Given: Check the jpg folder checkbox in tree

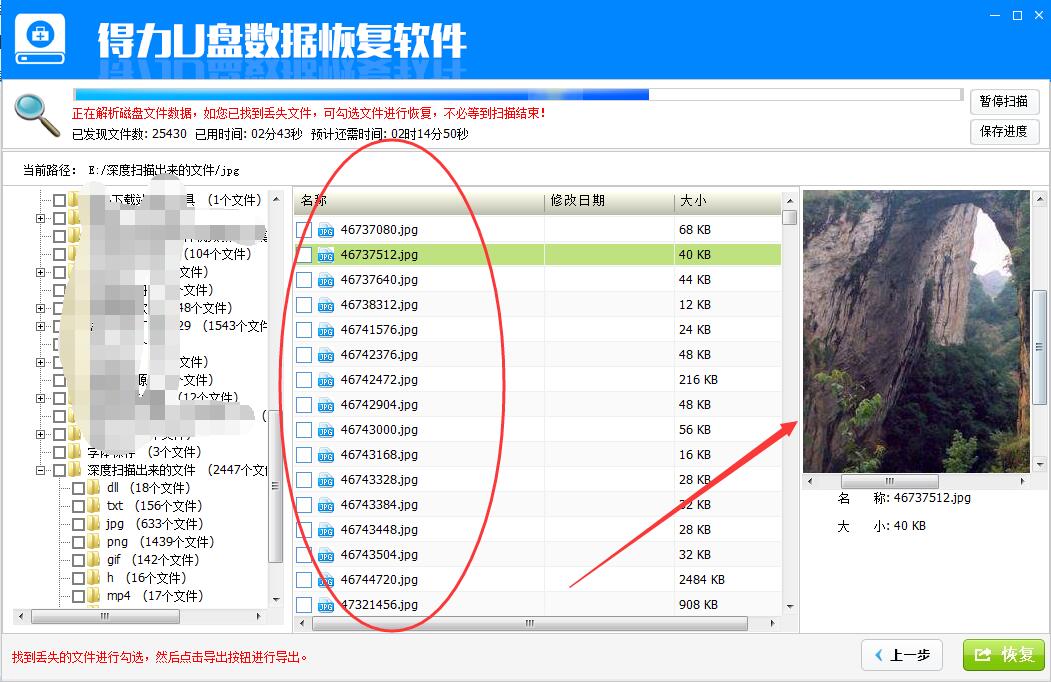Looking at the screenshot, I should pyautogui.click(x=78, y=524).
